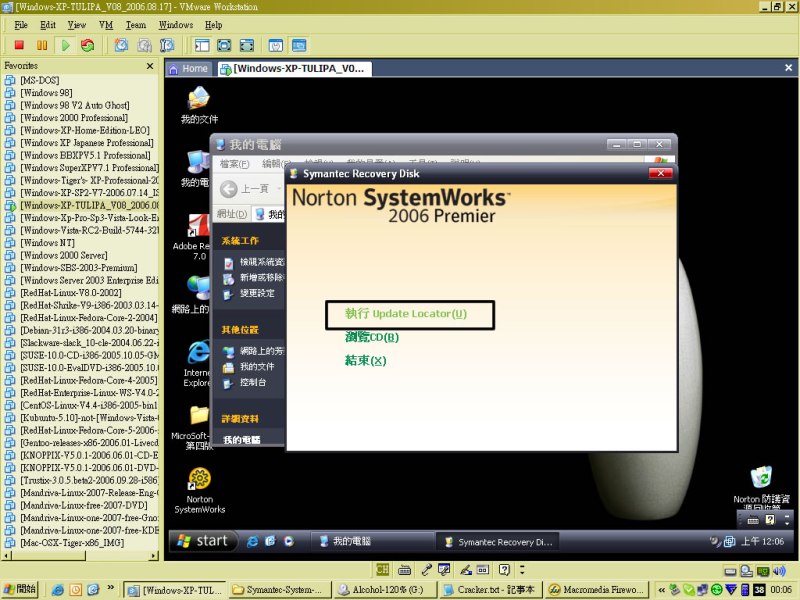
Task: Click 執行 Update Locator(U) in Symantec dialog
Action: pyautogui.click(x=406, y=314)
